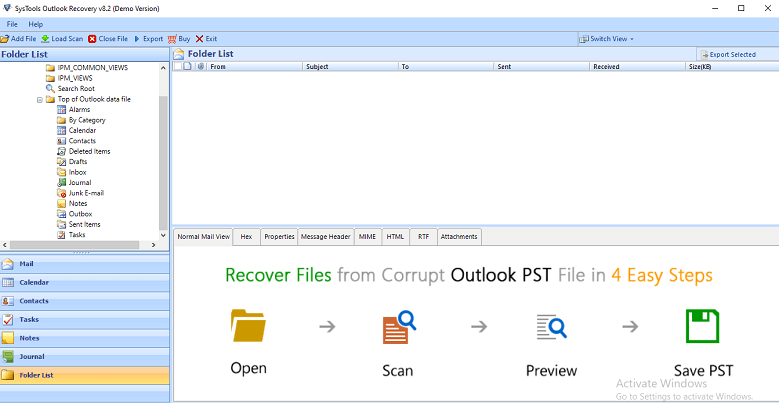Viewport: 779px width, 403px height.
Task: Click the horizontal scroll right arrow
Action: coord(154,245)
